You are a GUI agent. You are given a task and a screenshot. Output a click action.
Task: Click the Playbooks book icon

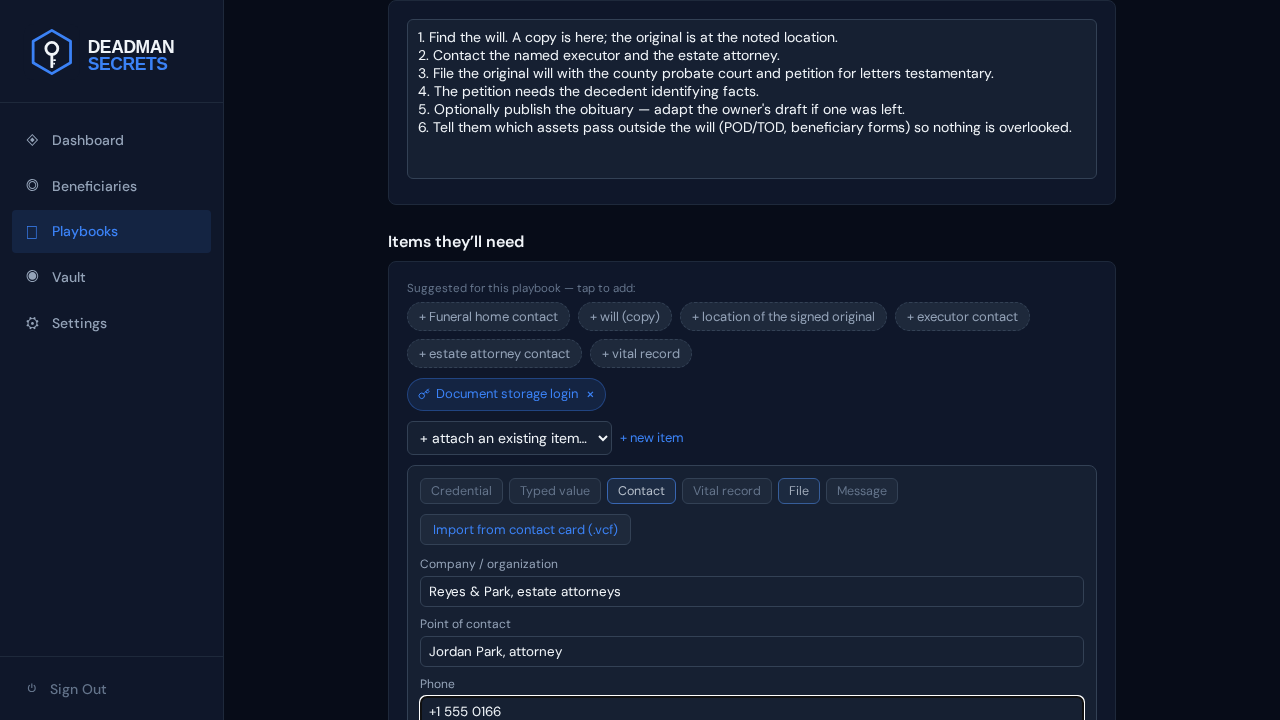pos(32,232)
